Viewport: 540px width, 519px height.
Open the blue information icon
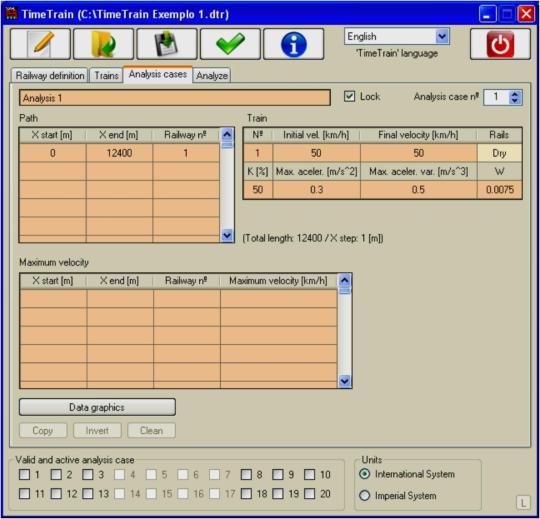(294, 44)
